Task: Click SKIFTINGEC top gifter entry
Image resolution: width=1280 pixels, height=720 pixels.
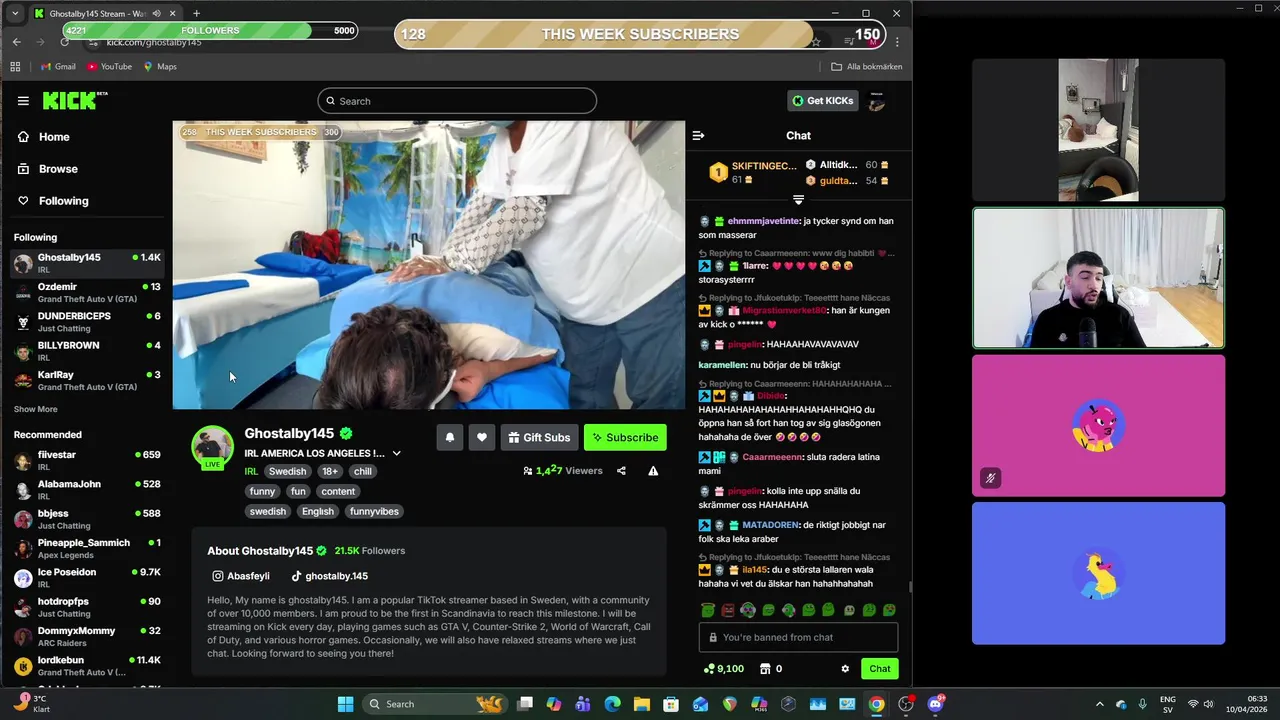Action: tap(752, 172)
